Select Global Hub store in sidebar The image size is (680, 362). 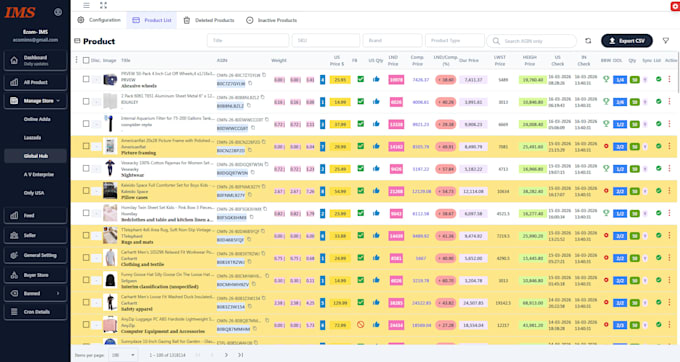pos(35,156)
